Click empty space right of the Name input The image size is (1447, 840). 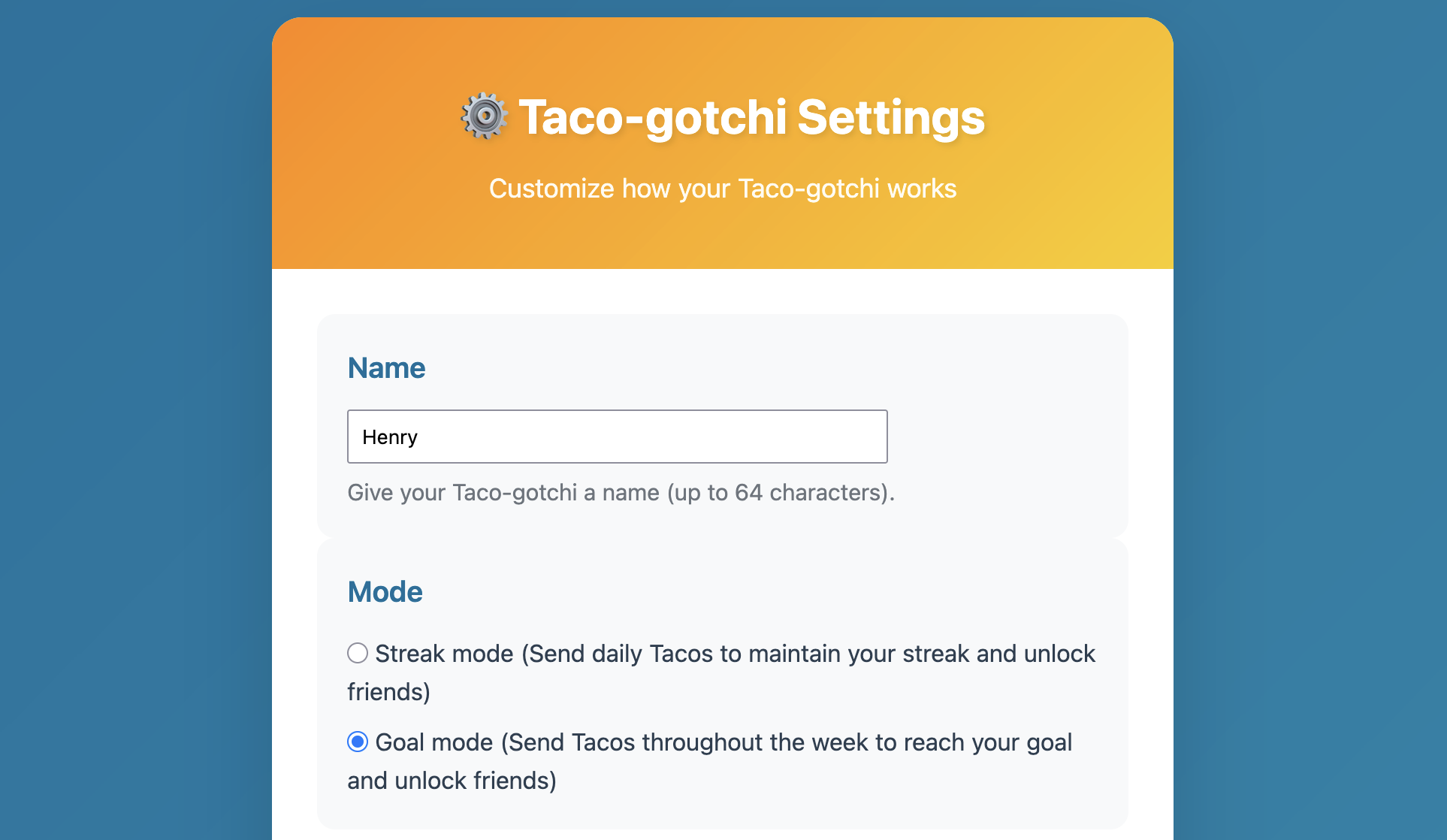(x=1007, y=437)
